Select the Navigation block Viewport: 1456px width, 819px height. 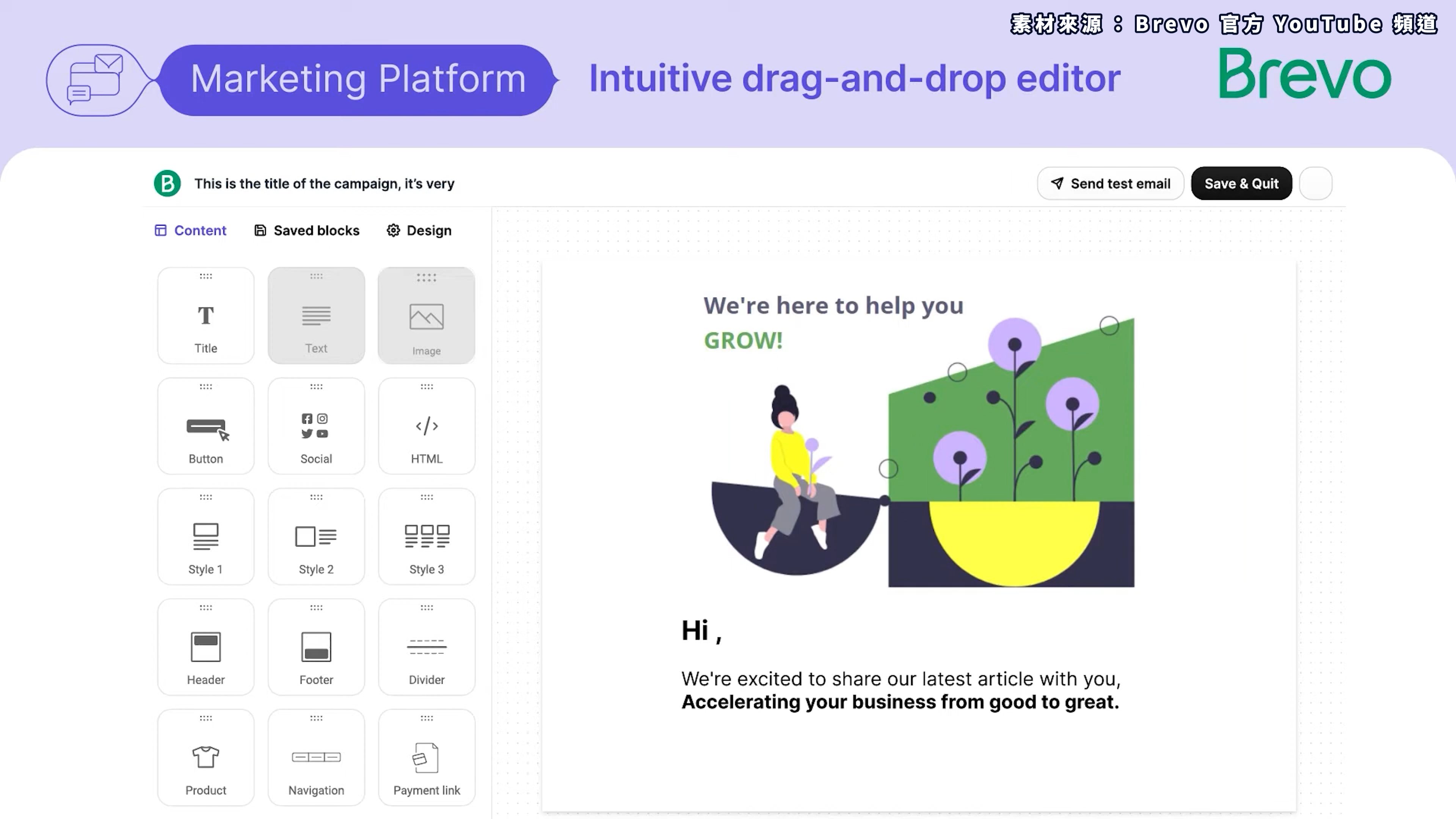pyautogui.click(x=316, y=758)
